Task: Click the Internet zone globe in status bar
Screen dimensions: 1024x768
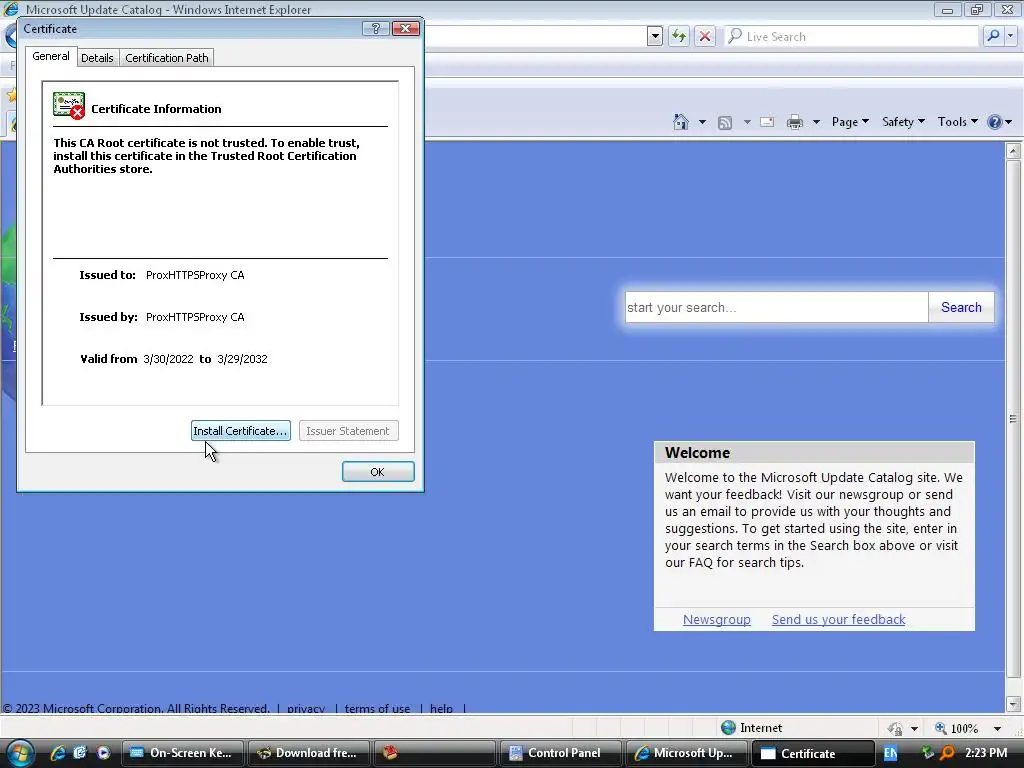Action: (x=728, y=728)
